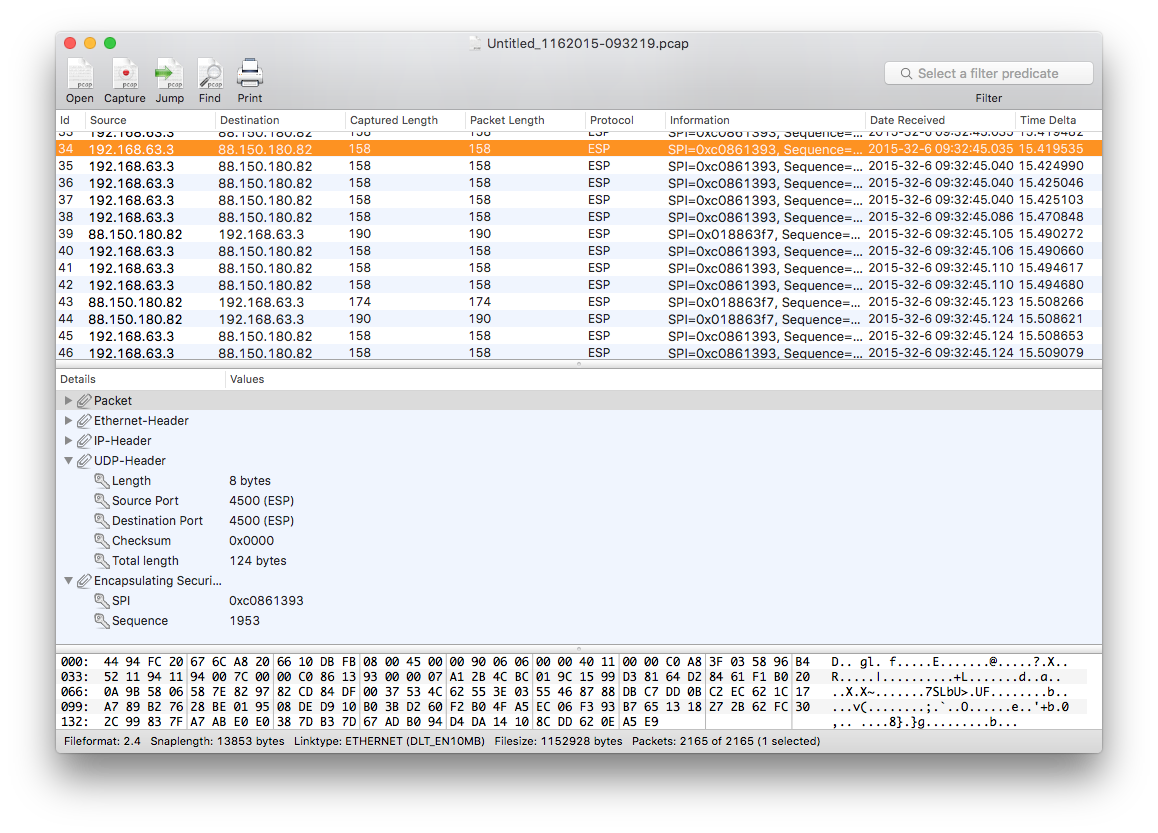Click the document icon in title bar

click(x=476, y=44)
